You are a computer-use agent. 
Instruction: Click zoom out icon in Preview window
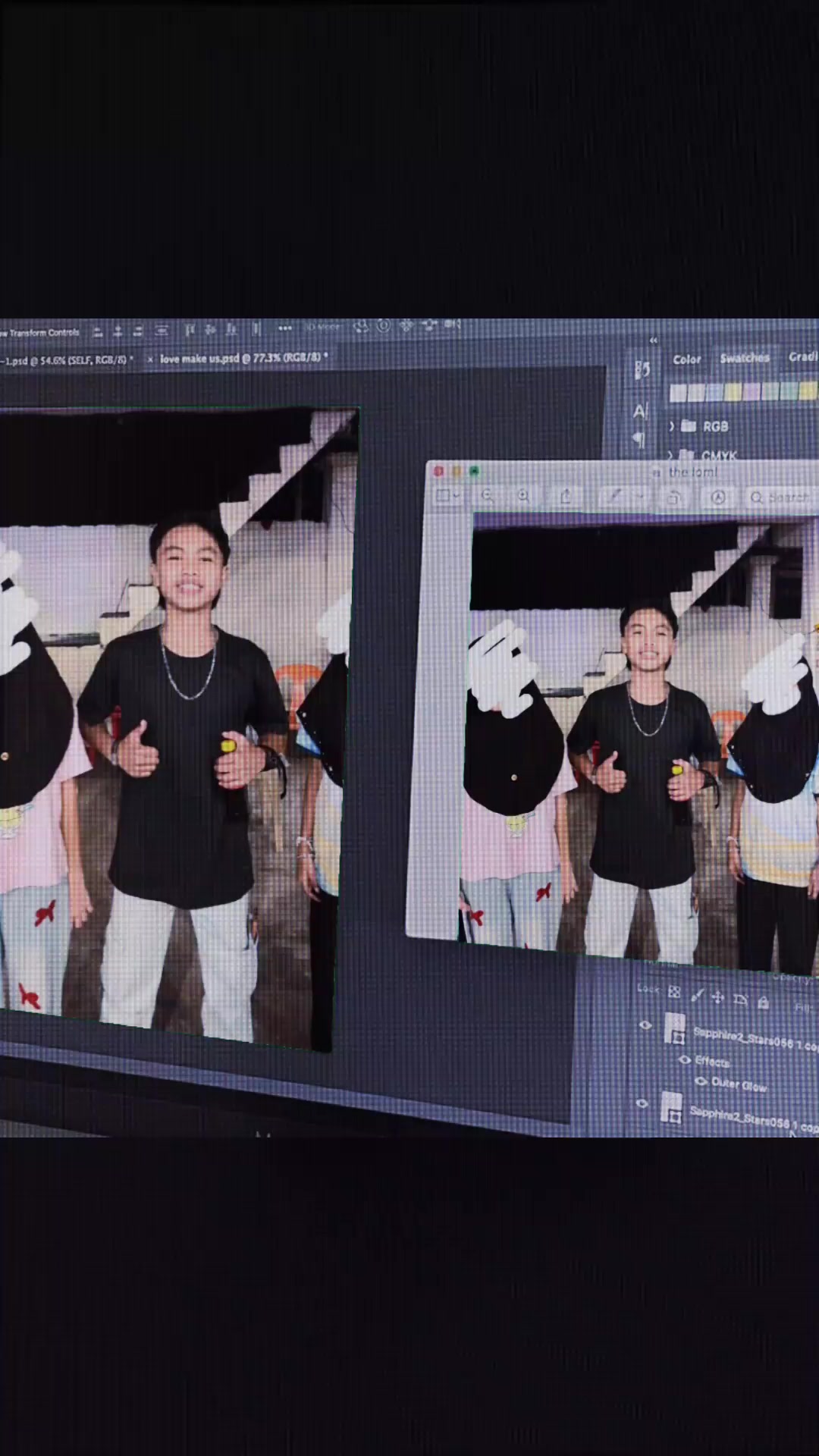(487, 495)
